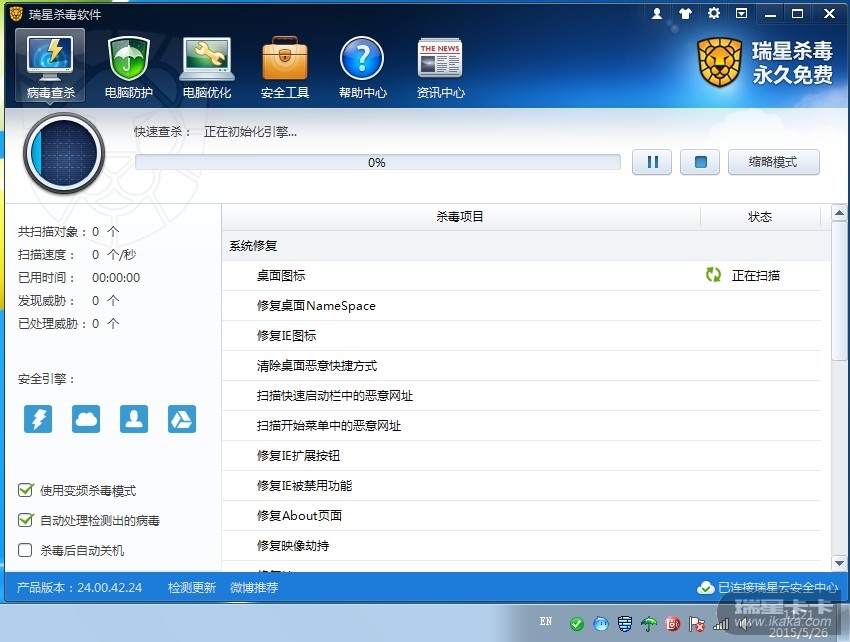
Task: Click the red round tray icon
Action: [x=673, y=625]
